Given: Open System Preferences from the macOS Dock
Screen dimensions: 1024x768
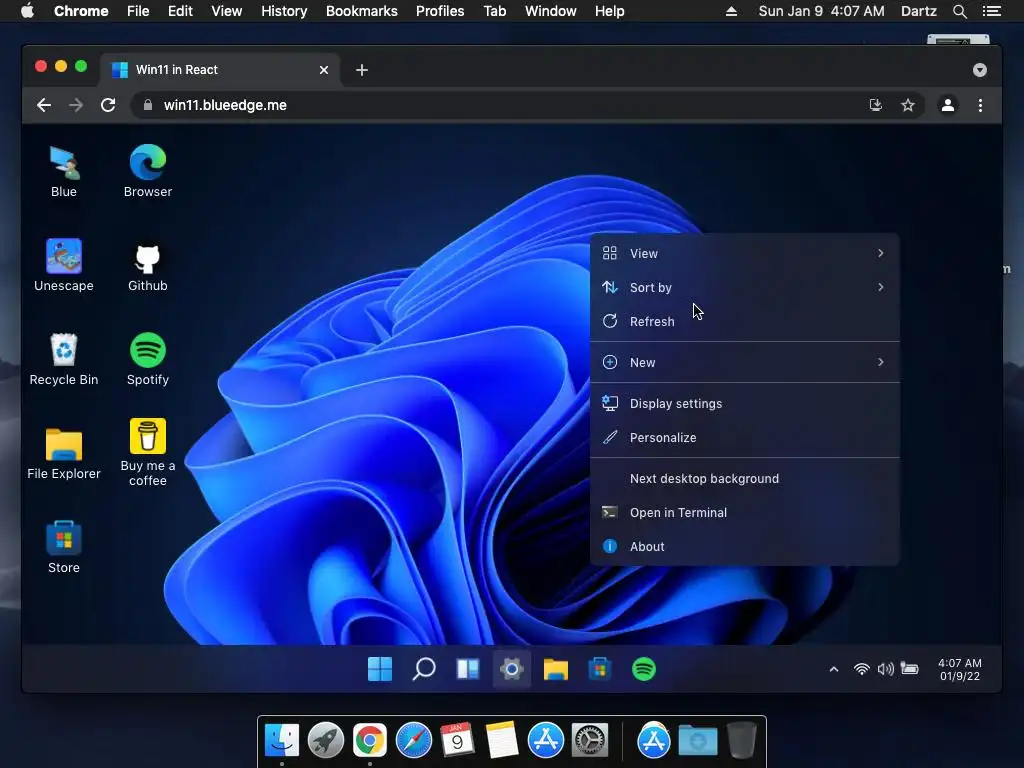Looking at the screenshot, I should point(590,741).
